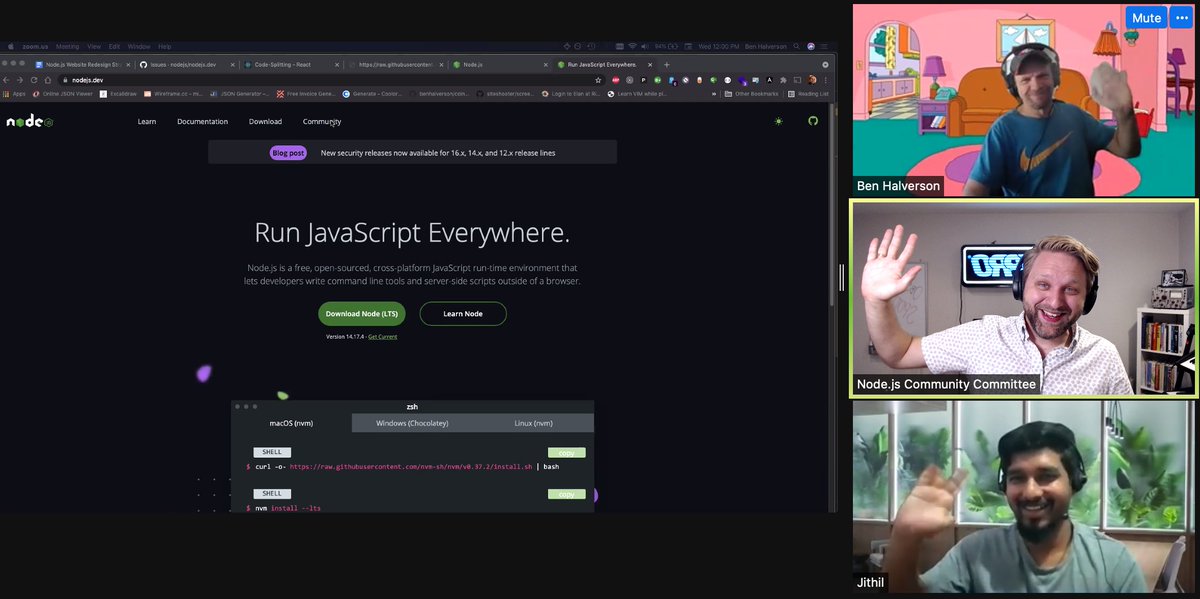Click the Chrome profile avatar
This screenshot has width=1200, height=599.
coord(812,80)
